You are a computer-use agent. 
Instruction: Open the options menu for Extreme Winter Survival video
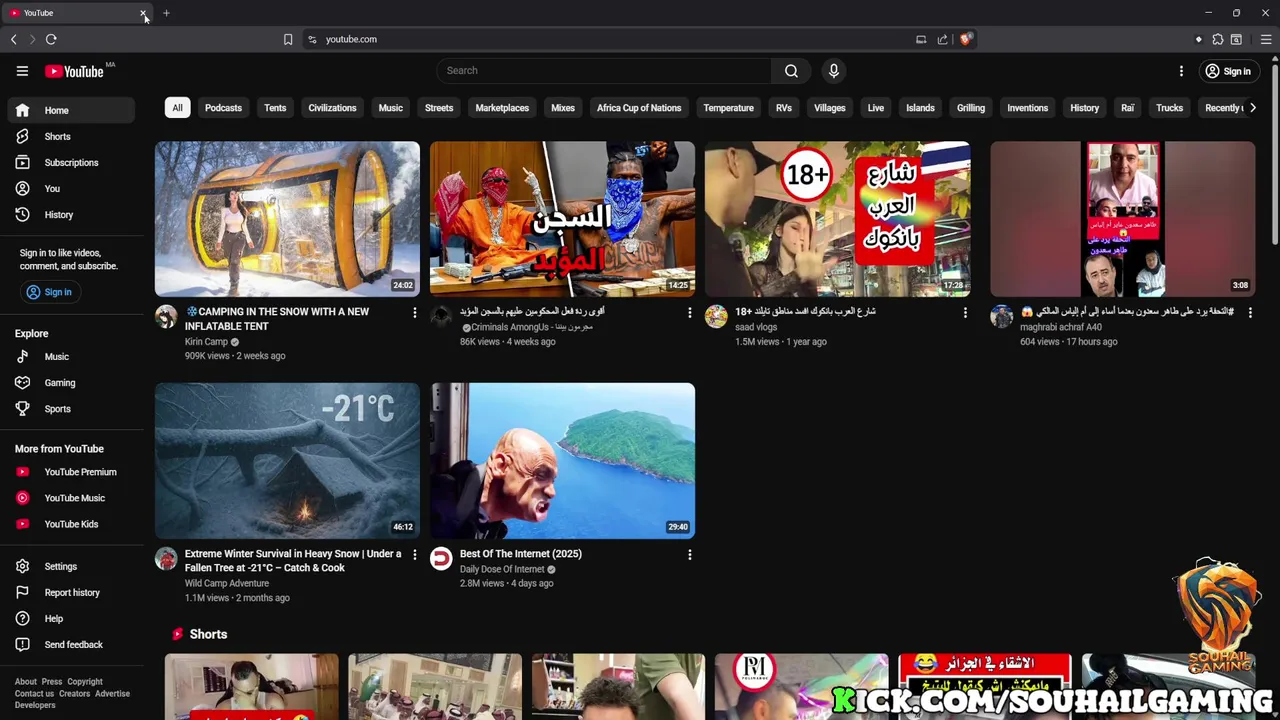(x=414, y=555)
